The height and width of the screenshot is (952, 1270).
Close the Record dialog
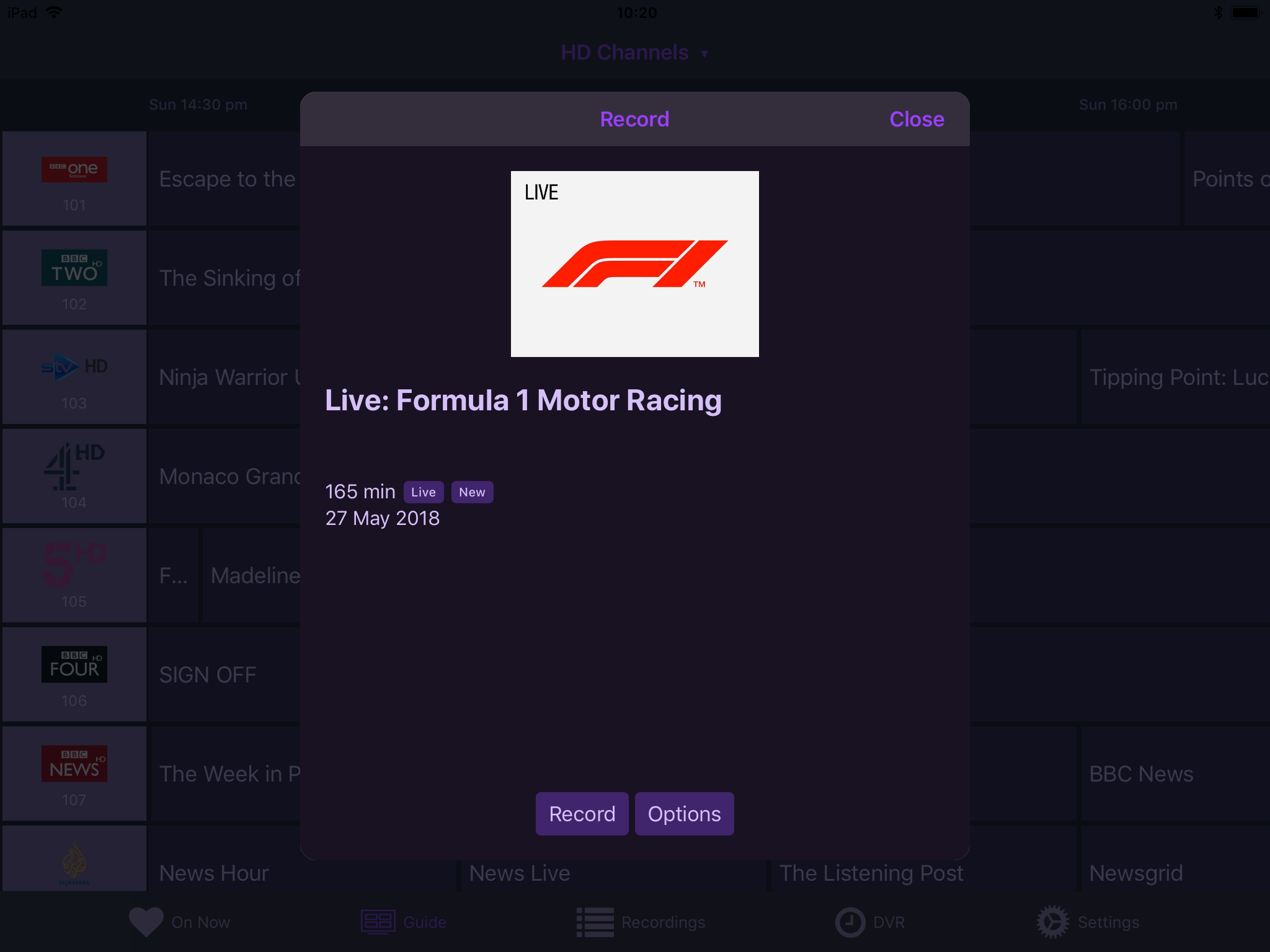pyautogui.click(x=917, y=119)
